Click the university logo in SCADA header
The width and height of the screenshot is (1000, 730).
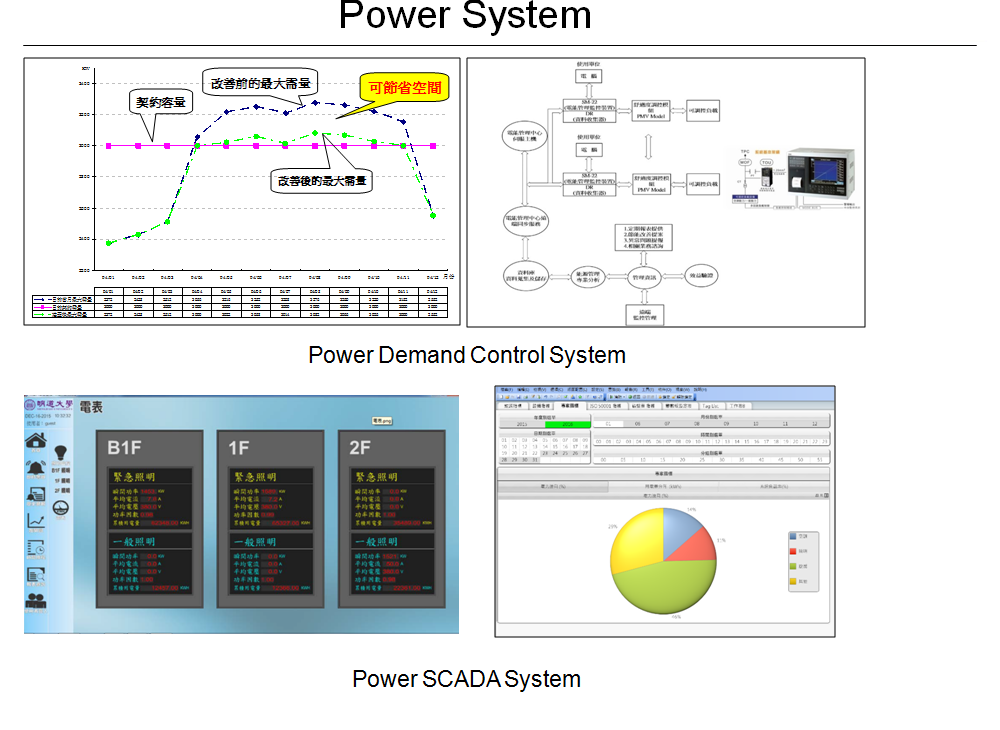coord(48,405)
